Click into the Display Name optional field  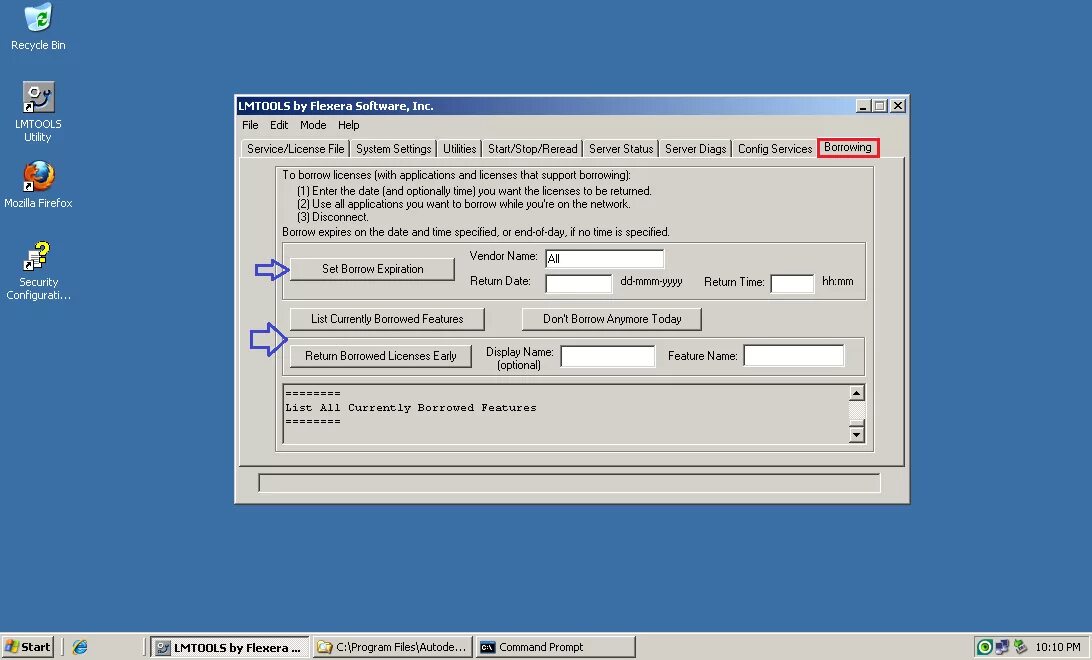(608, 356)
